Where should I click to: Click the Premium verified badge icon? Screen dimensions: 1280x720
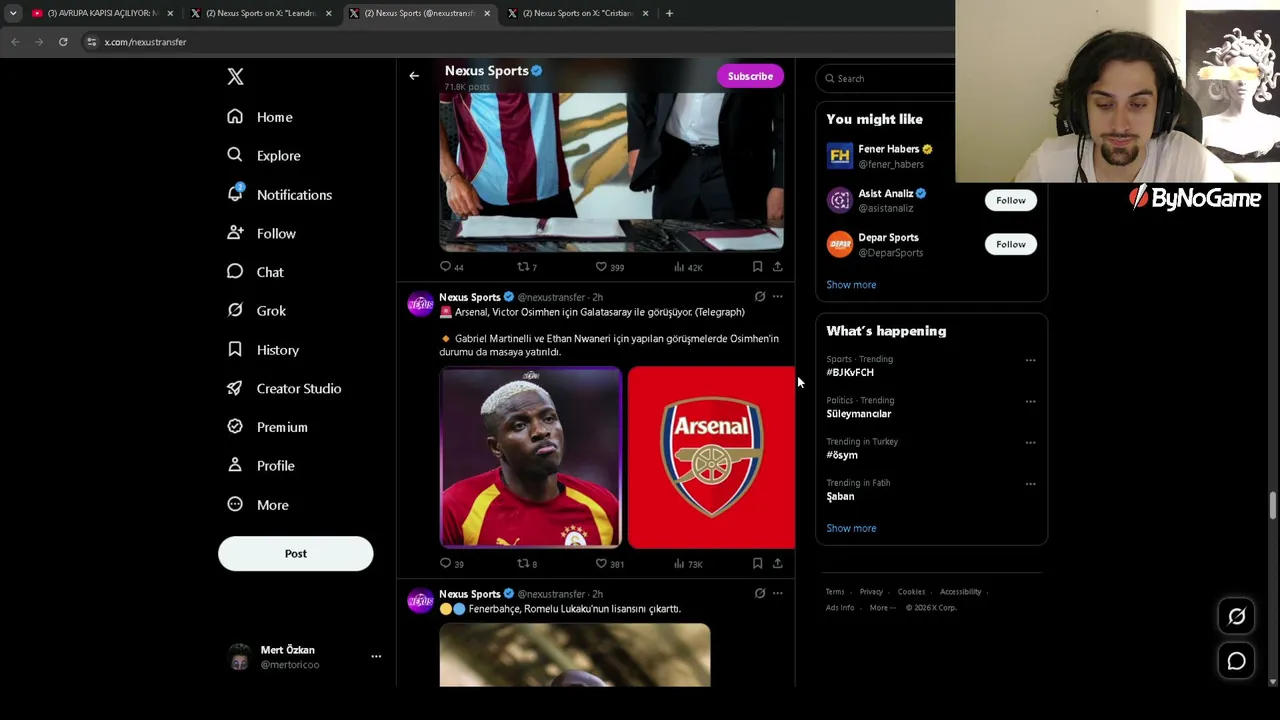click(x=235, y=427)
